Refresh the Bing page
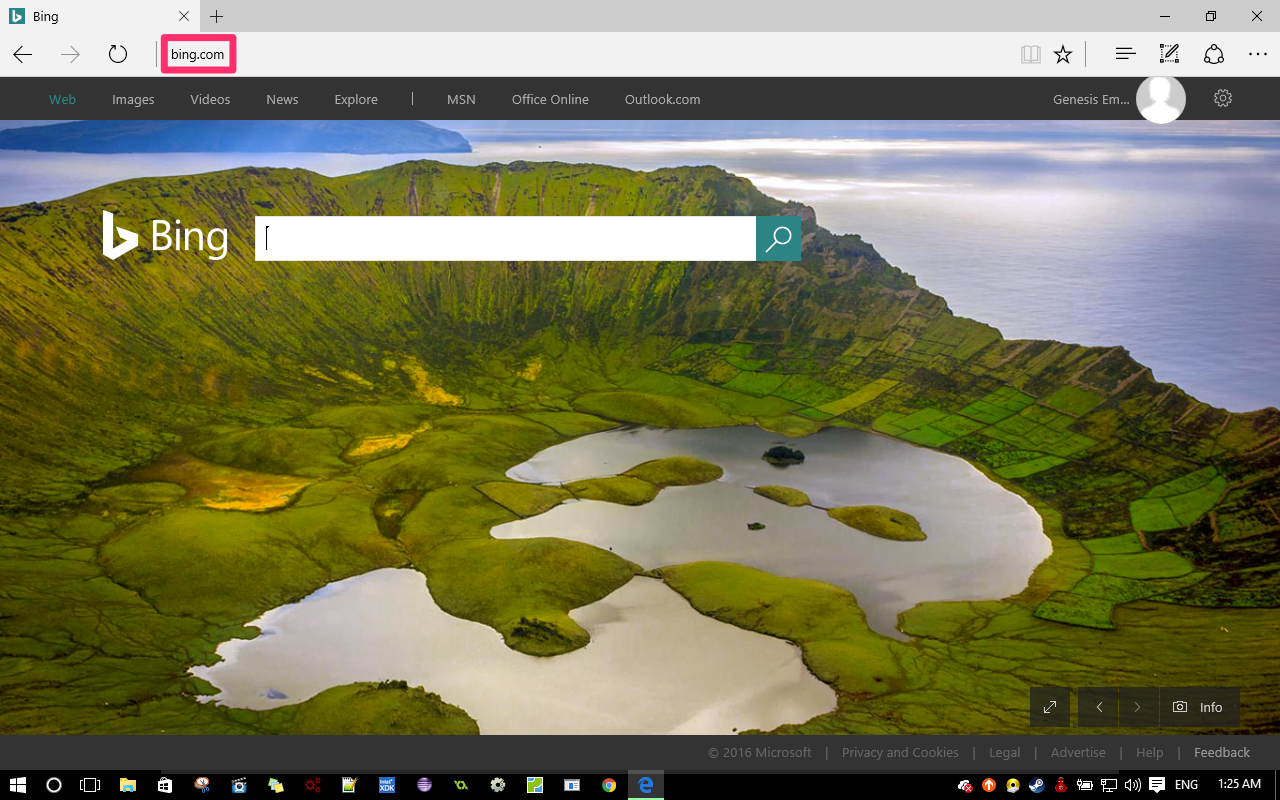The image size is (1280, 800). point(118,54)
